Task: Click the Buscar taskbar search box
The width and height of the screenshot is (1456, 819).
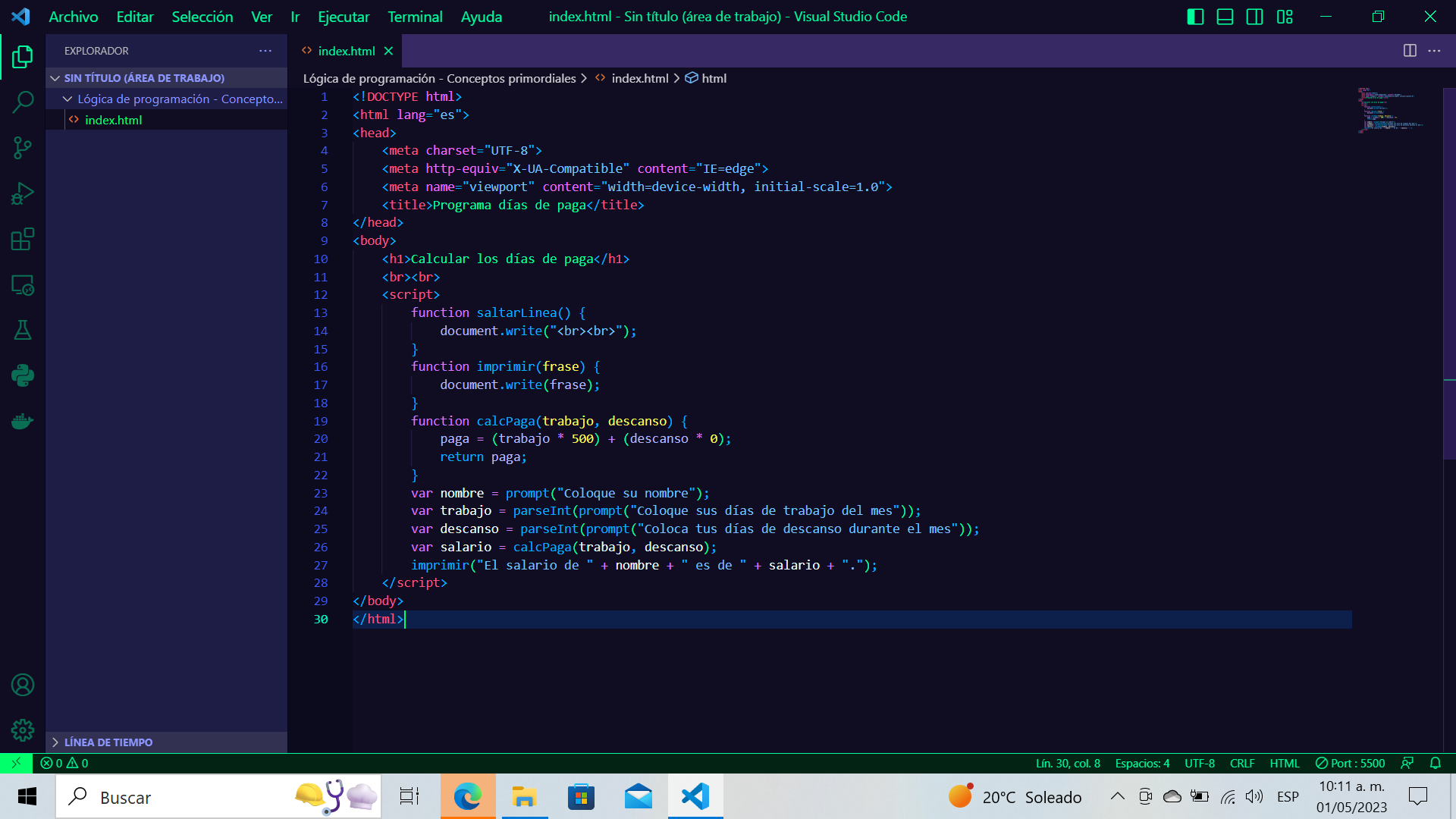Action: 218,796
